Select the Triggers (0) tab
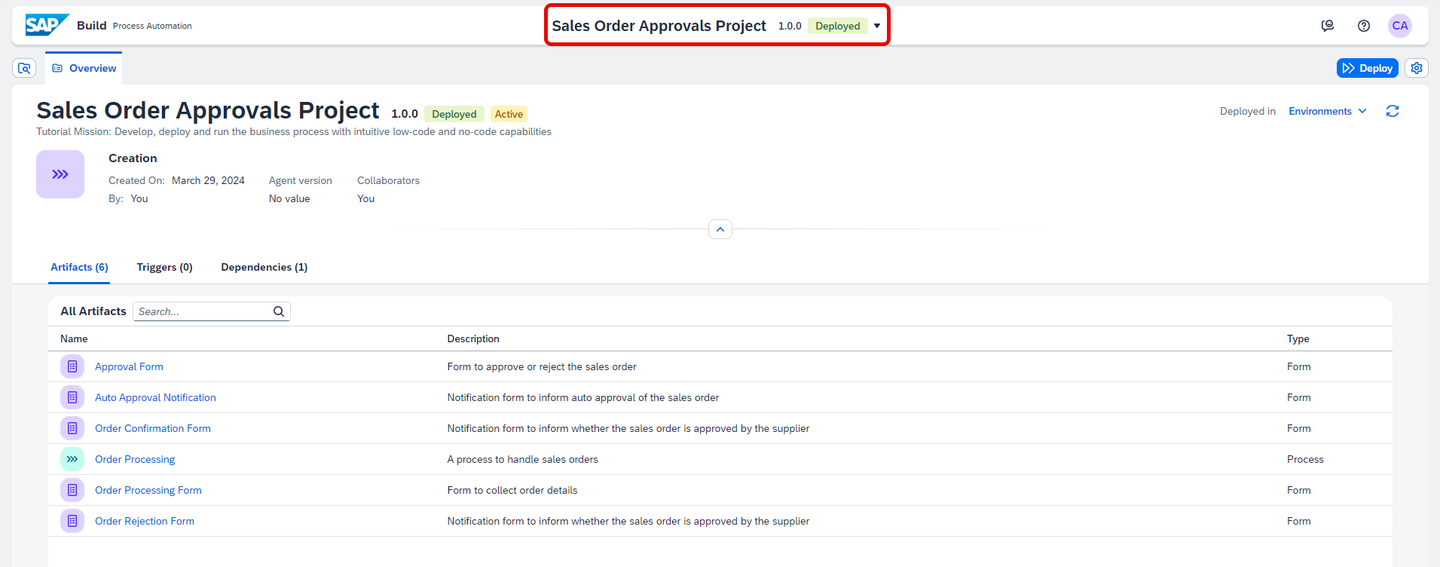The height and width of the screenshot is (567, 1440). pyautogui.click(x=165, y=267)
